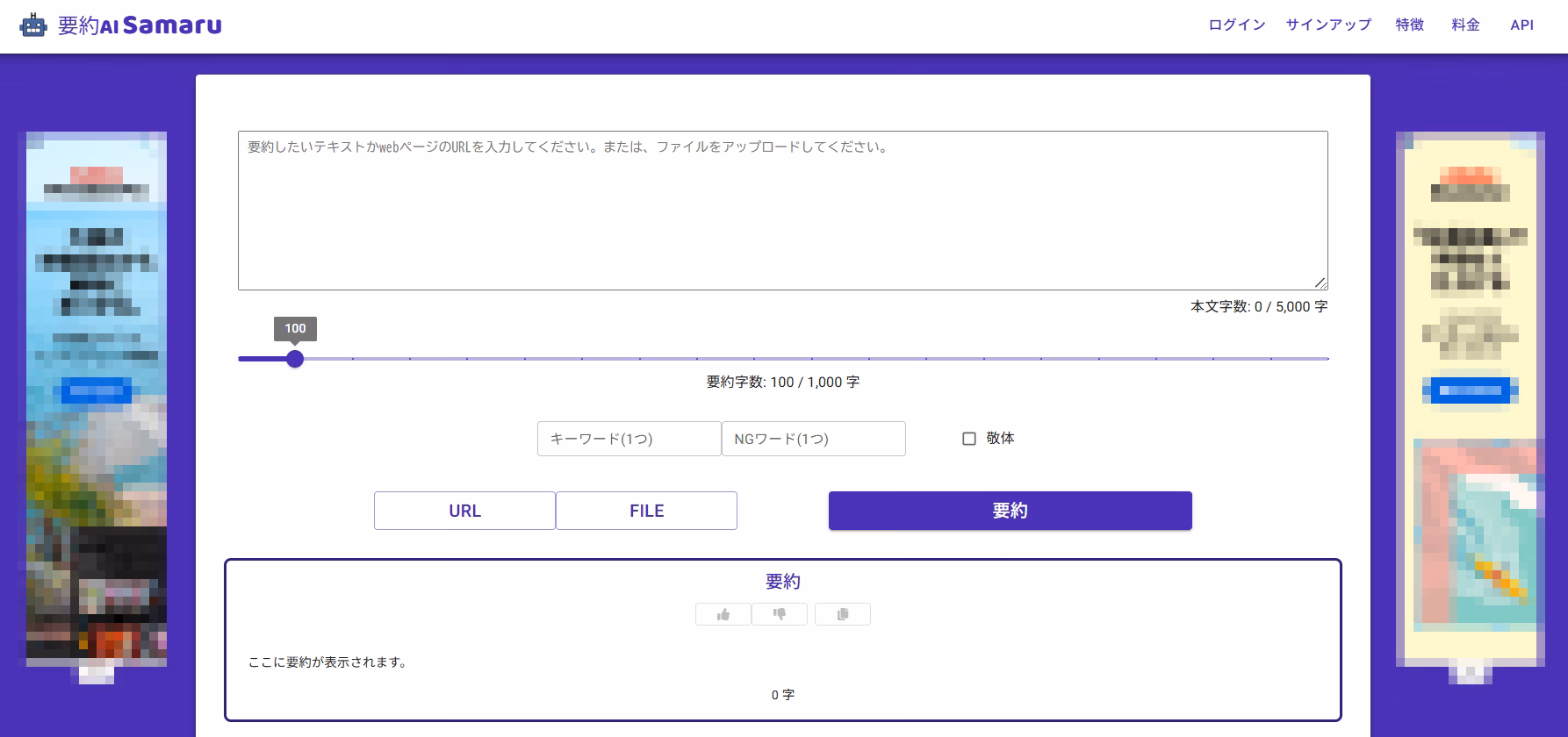1568x737 pixels.
Task: Click the Samaru robot logo icon
Action: click(33, 25)
